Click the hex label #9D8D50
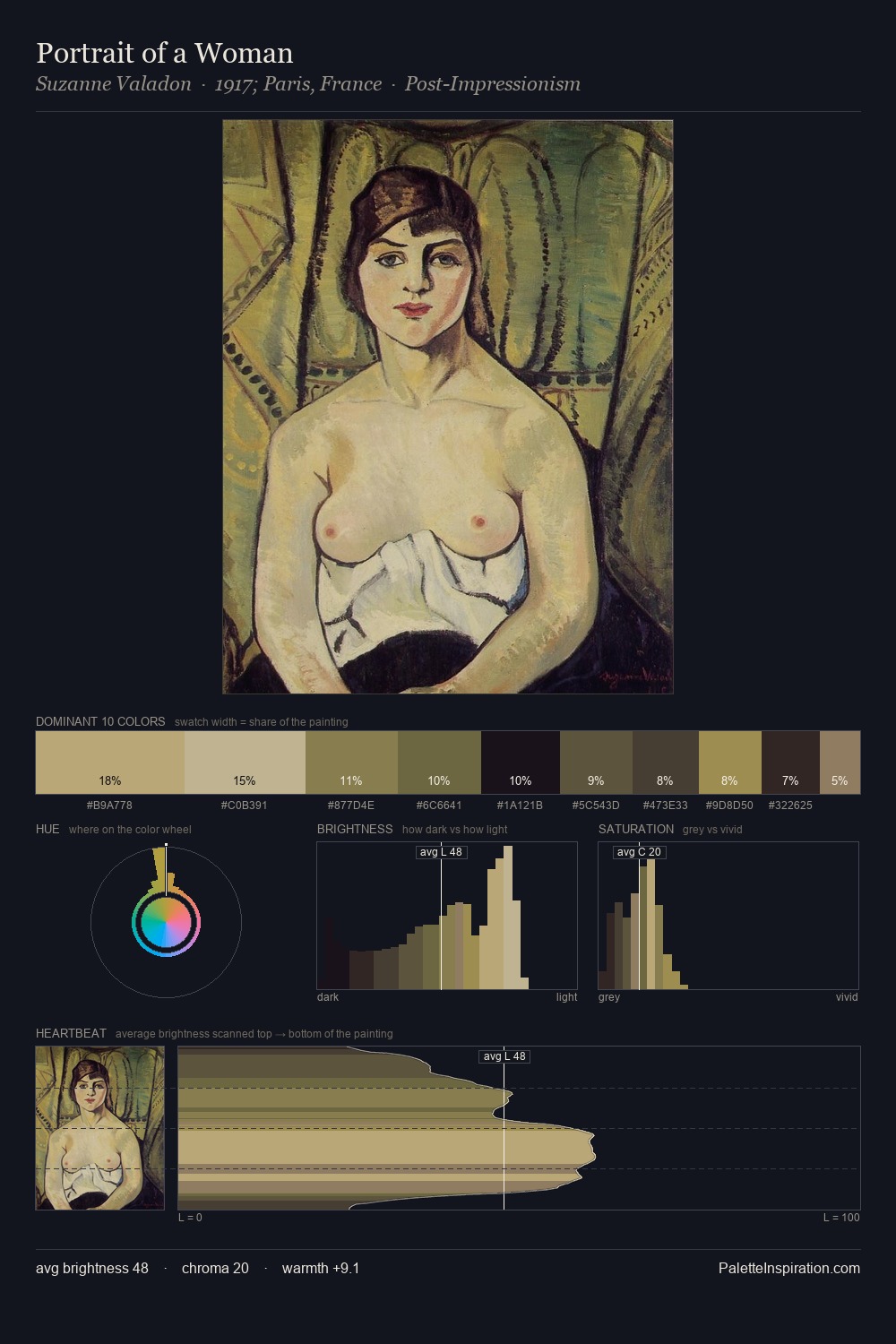Screen dimensions: 896x1344 (729, 806)
